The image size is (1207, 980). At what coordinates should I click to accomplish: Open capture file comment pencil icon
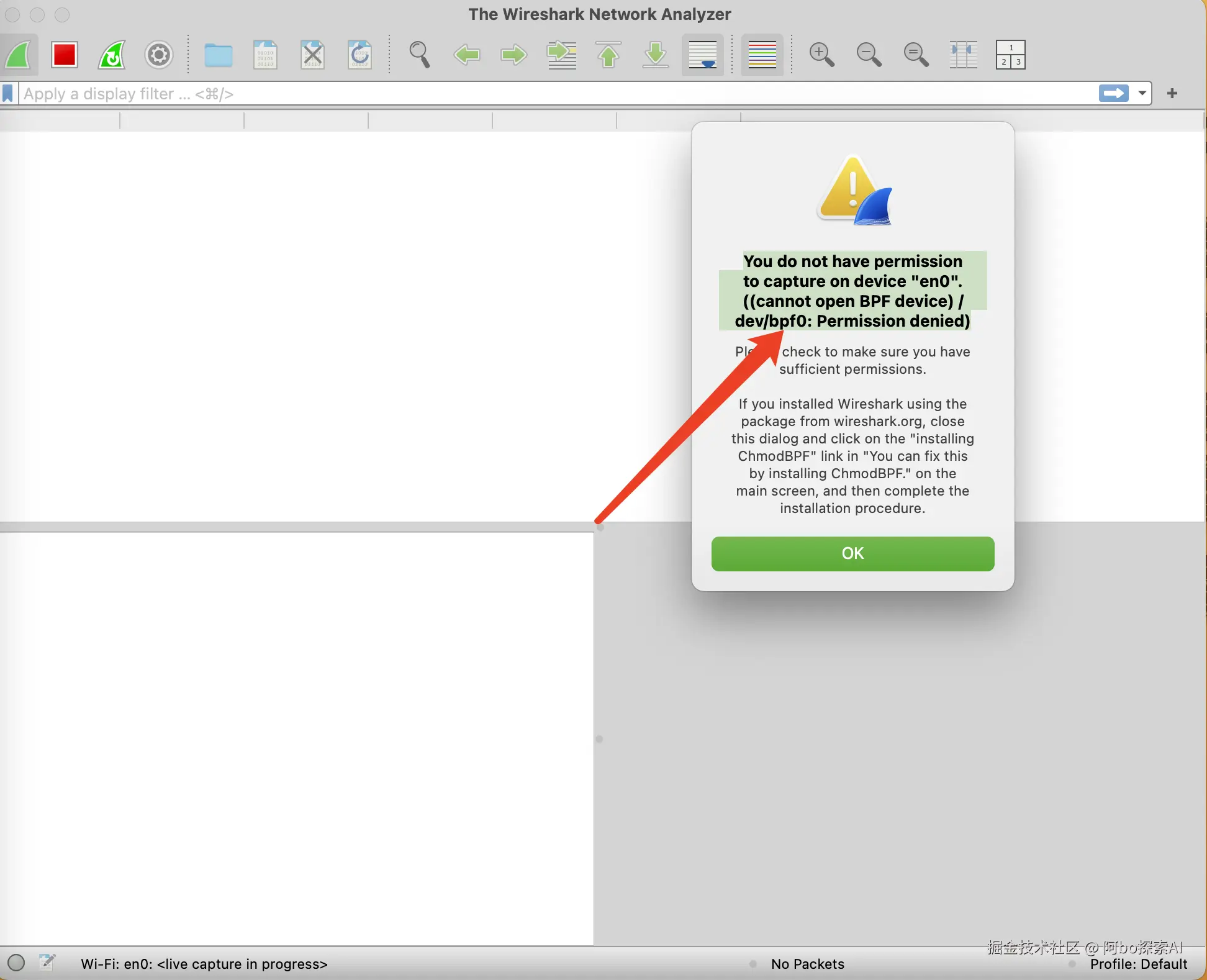click(x=47, y=963)
